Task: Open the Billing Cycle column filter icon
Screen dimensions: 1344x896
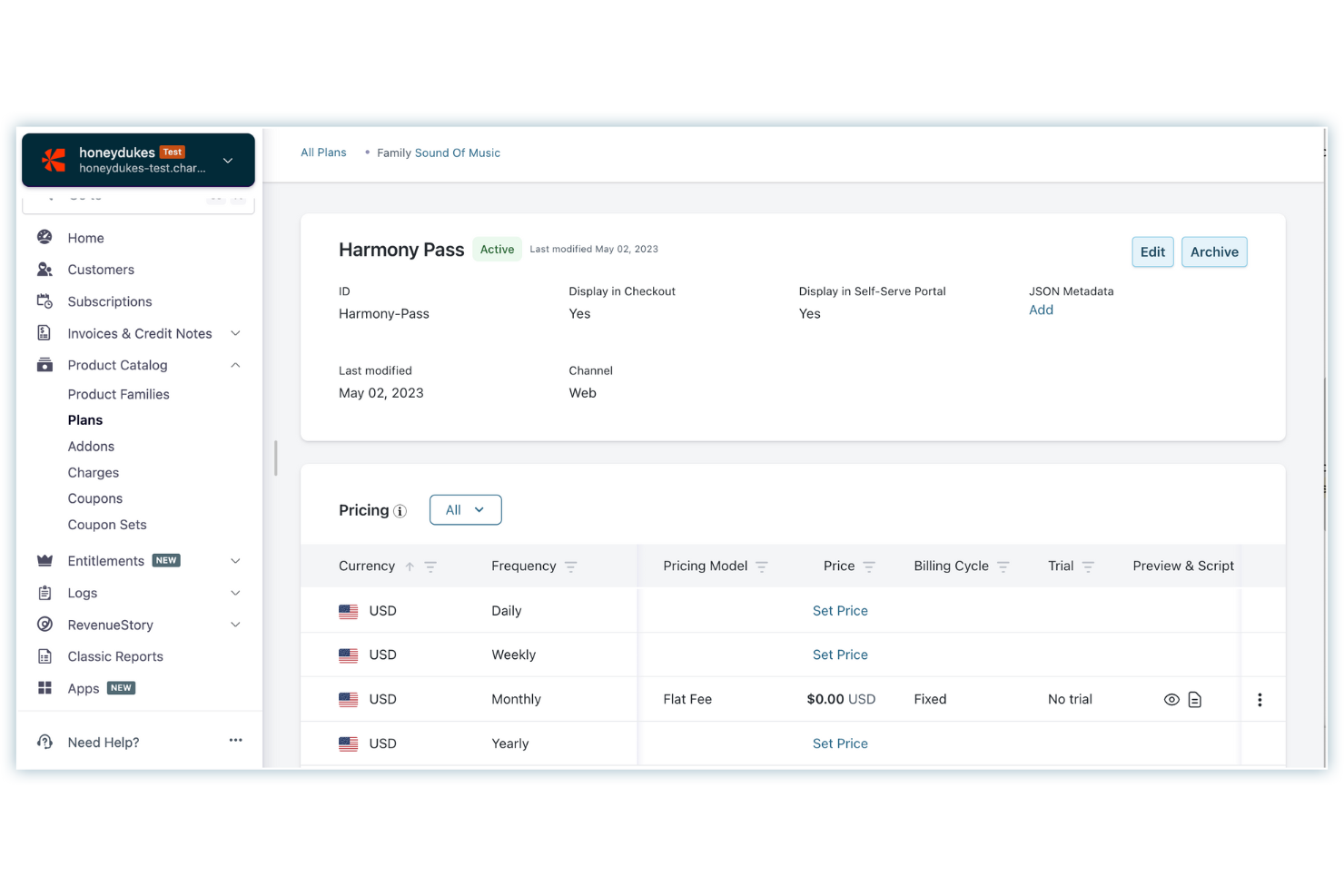Action: point(1003,566)
